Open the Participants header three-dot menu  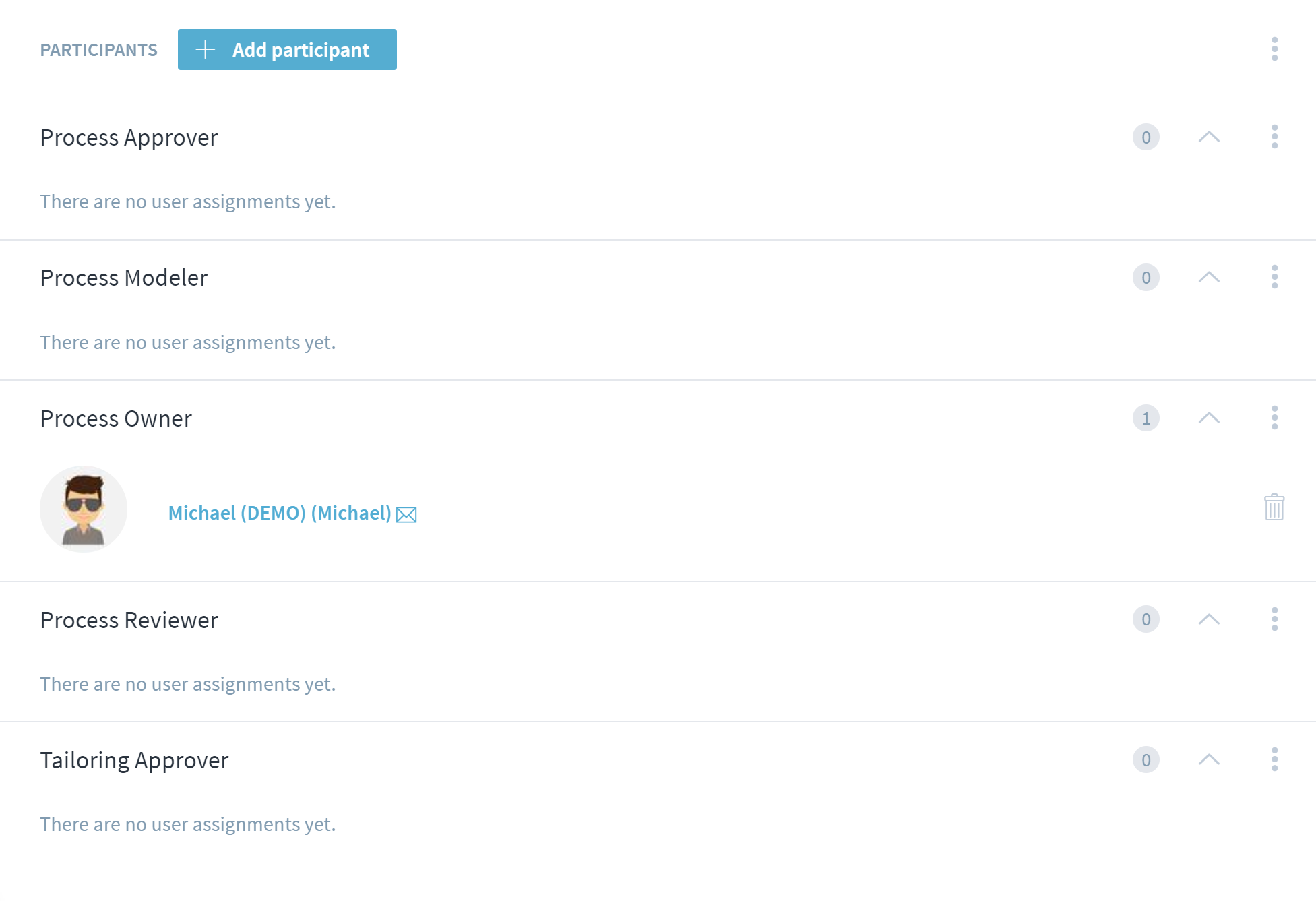(1274, 49)
